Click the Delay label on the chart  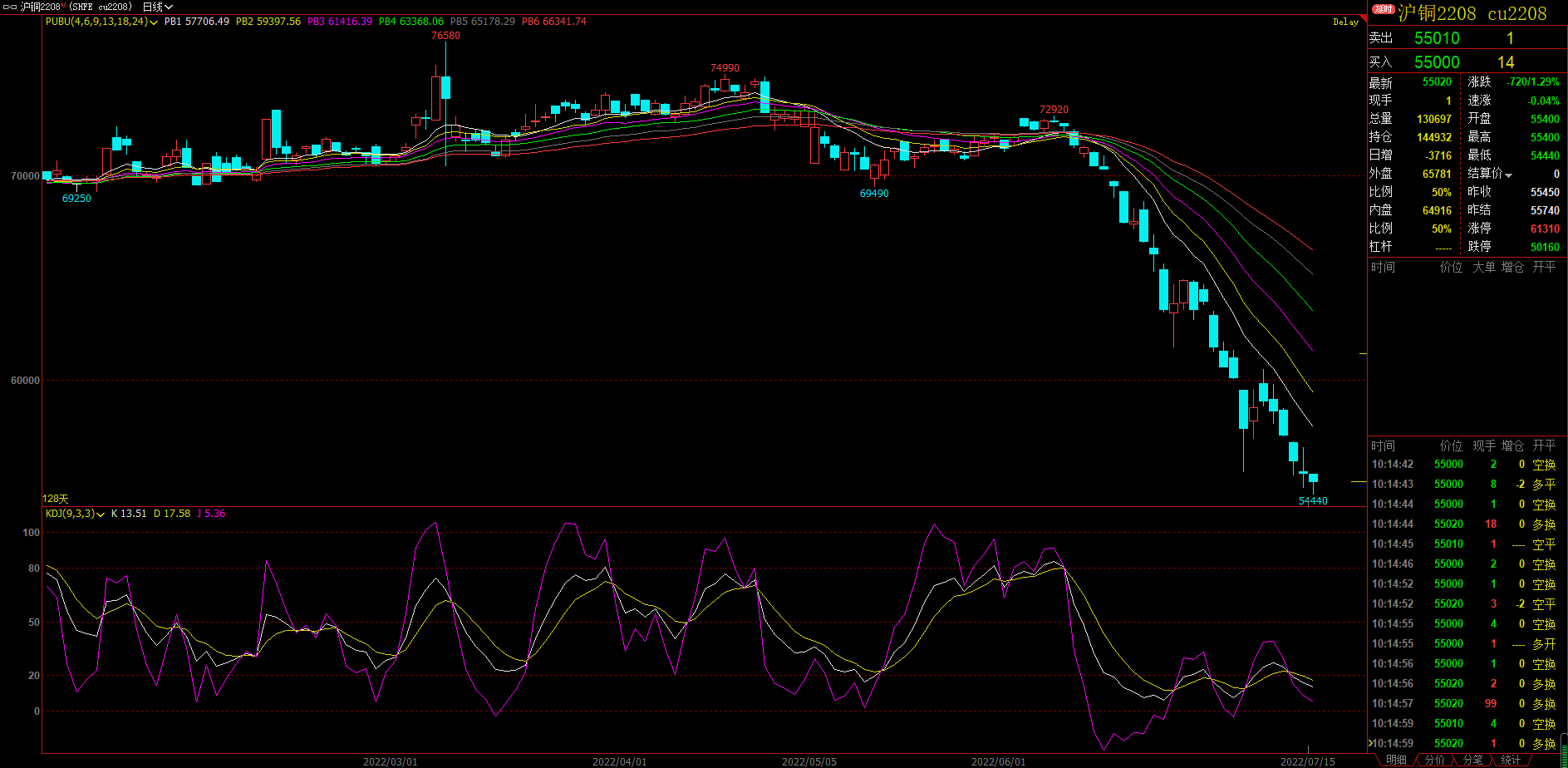click(x=1345, y=22)
